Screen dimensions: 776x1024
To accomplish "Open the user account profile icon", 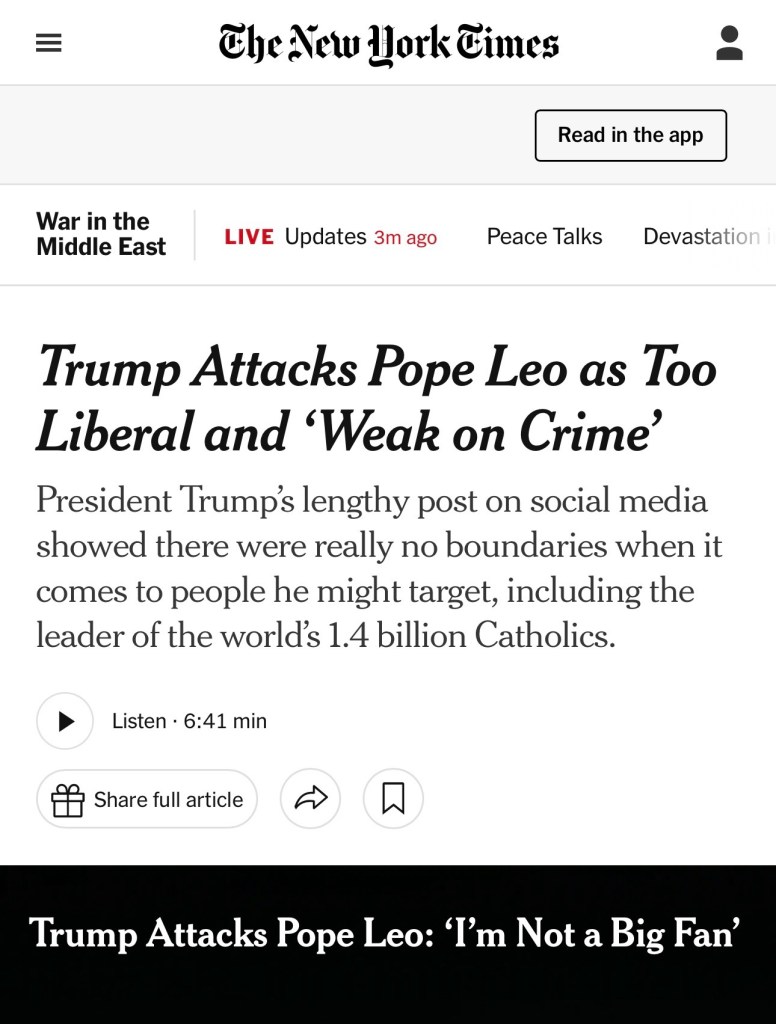I will click(x=729, y=43).
